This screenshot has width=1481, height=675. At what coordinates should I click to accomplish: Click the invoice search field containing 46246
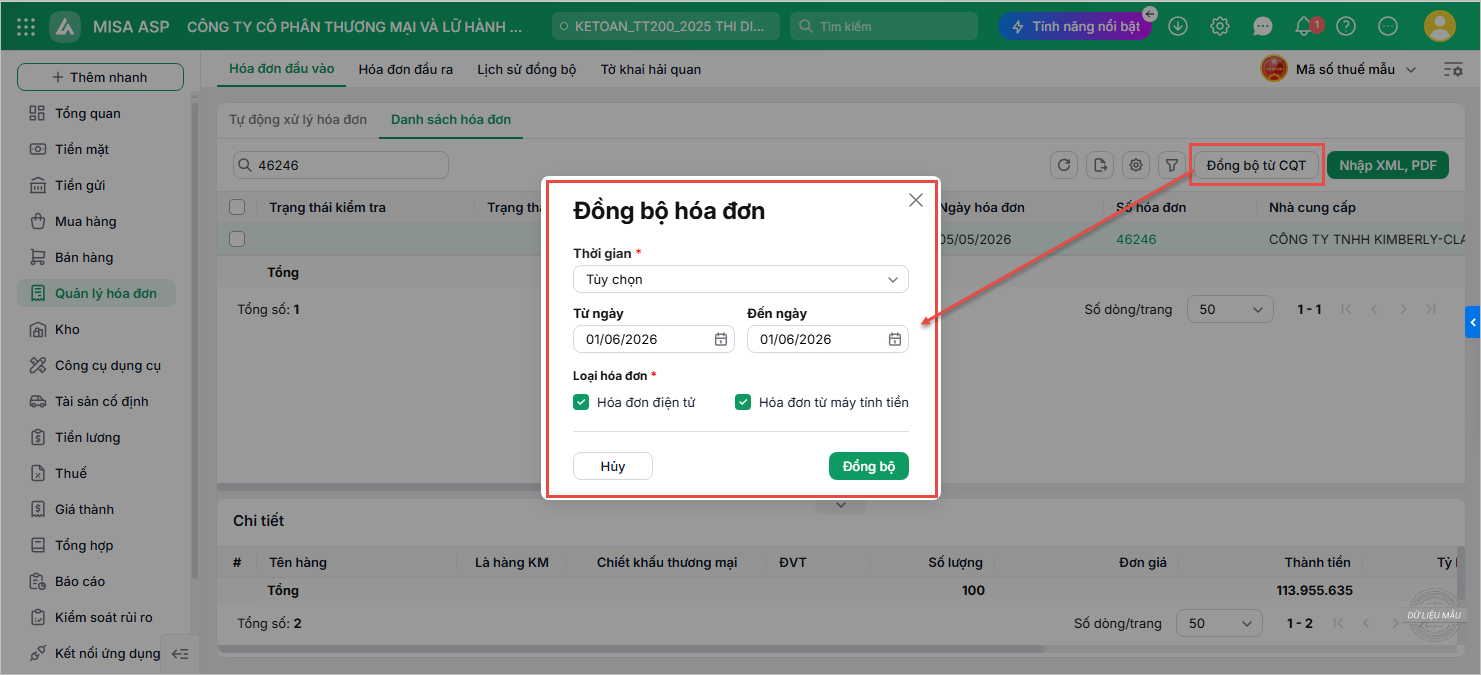[340, 165]
